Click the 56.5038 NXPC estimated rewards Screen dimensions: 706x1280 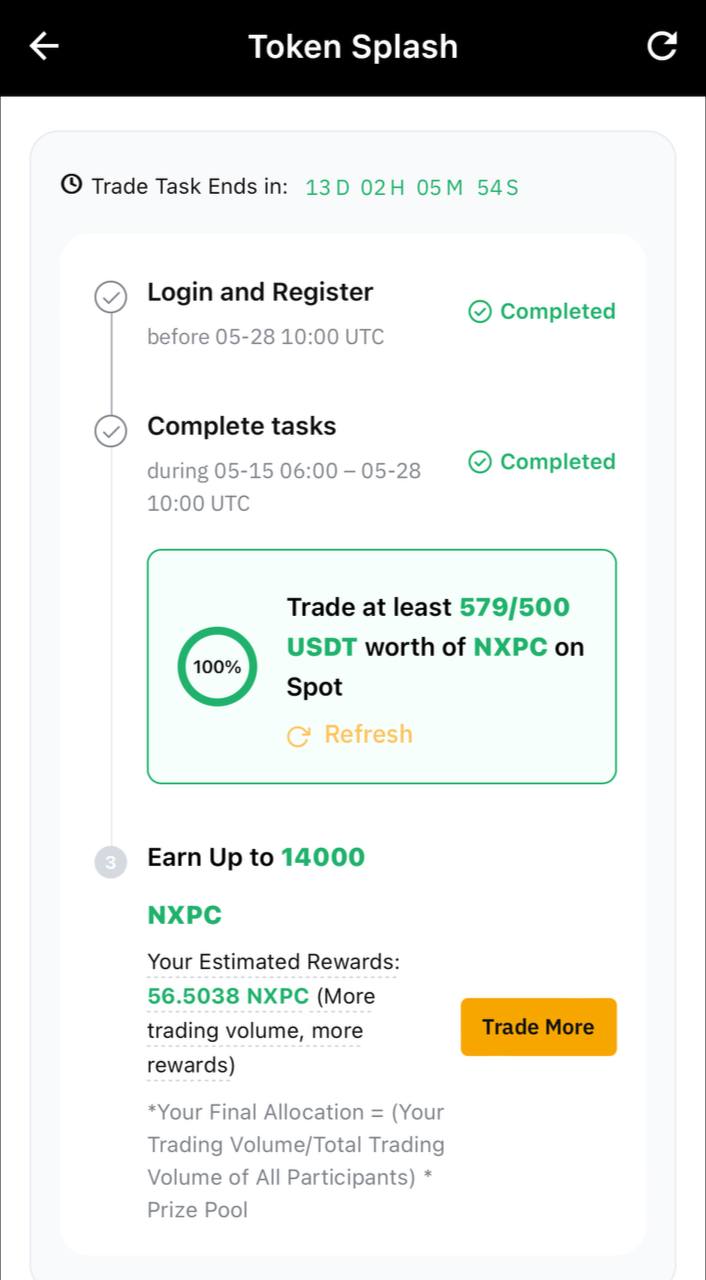(228, 996)
